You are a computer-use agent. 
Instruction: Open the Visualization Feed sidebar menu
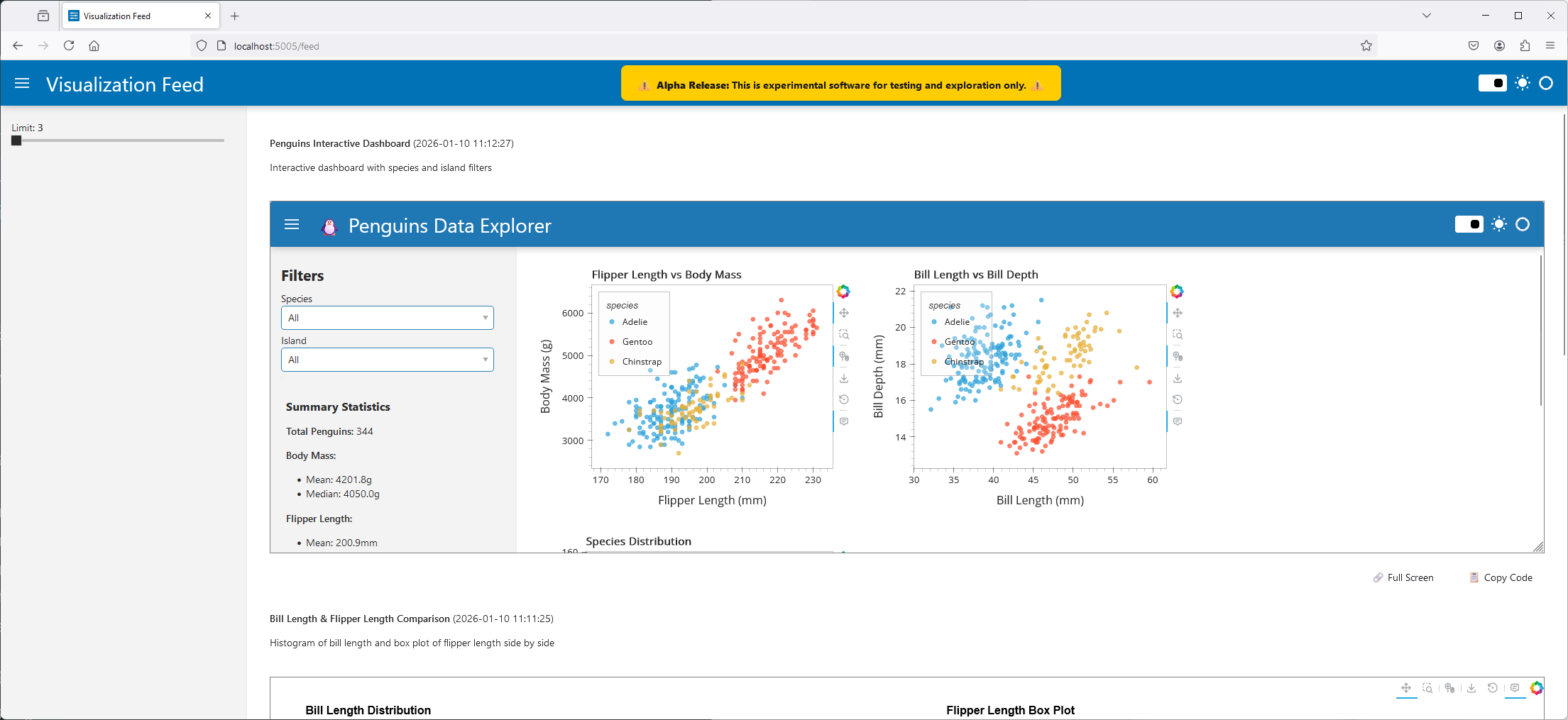pyautogui.click(x=22, y=83)
